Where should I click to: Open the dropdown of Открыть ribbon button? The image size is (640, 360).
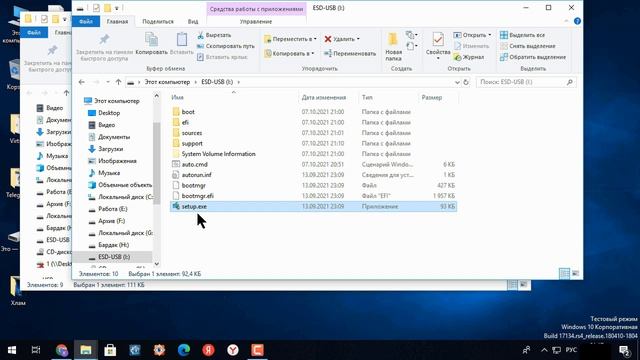coord(490,35)
